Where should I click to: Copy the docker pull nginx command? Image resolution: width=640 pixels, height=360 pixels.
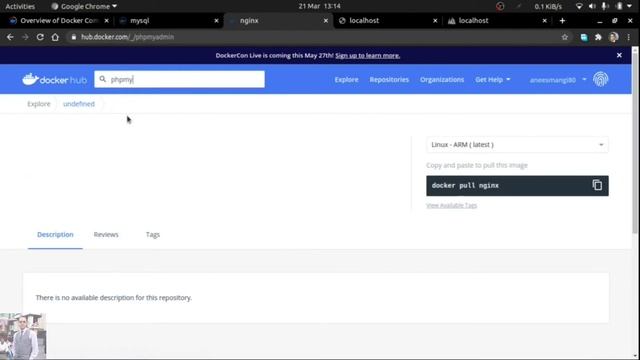[597, 185]
